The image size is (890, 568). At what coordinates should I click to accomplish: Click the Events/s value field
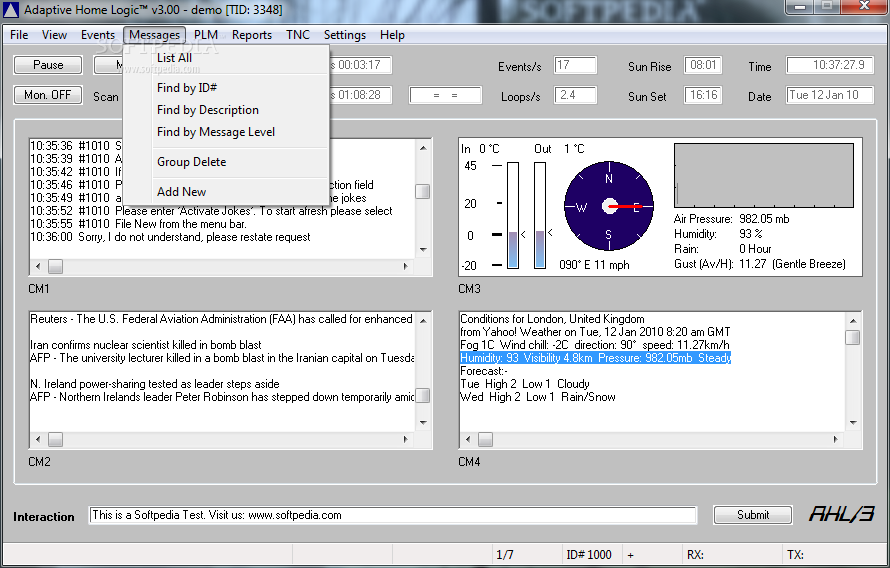575,65
